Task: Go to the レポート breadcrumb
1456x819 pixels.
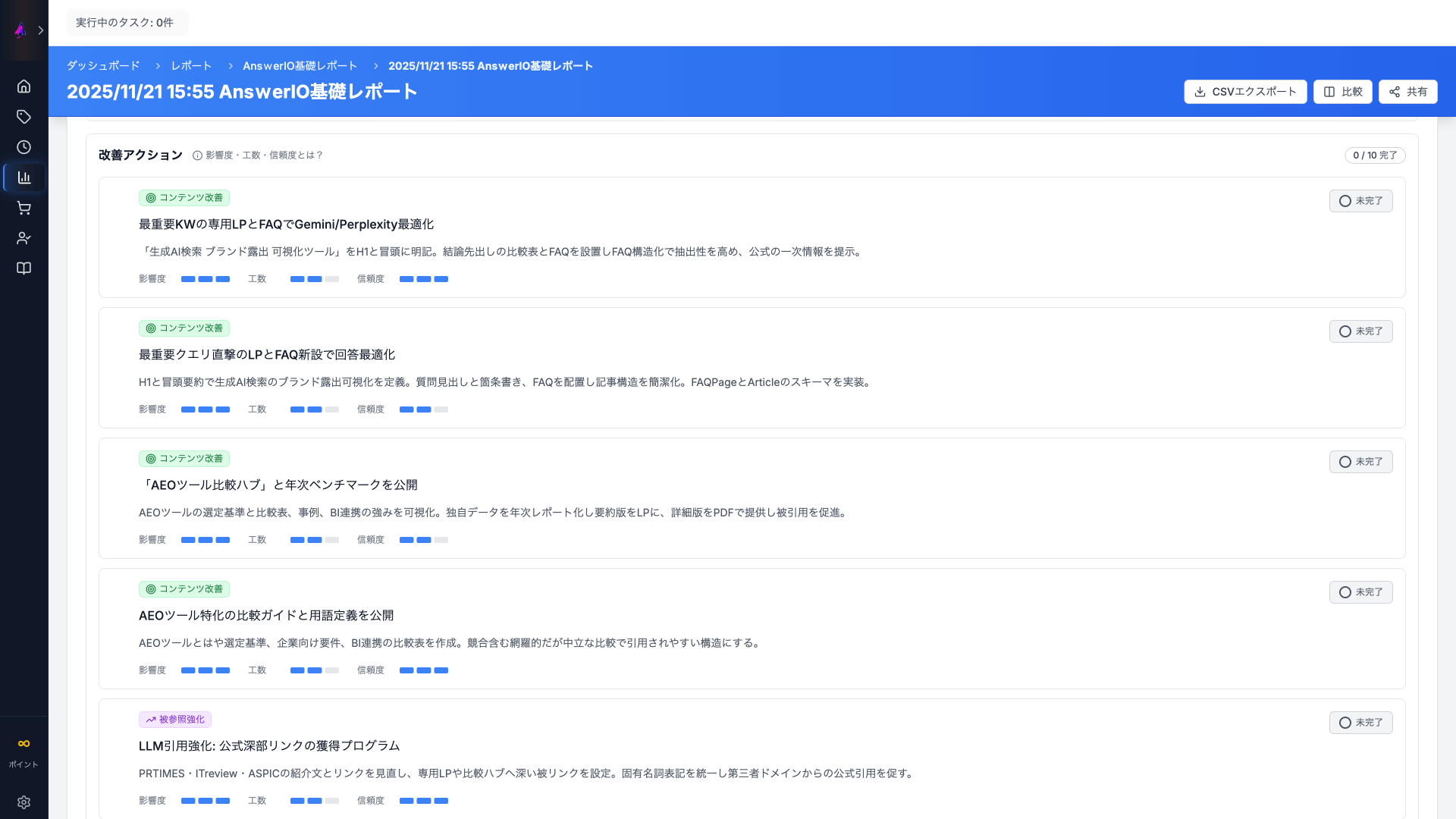Action: click(x=191, y=66)
